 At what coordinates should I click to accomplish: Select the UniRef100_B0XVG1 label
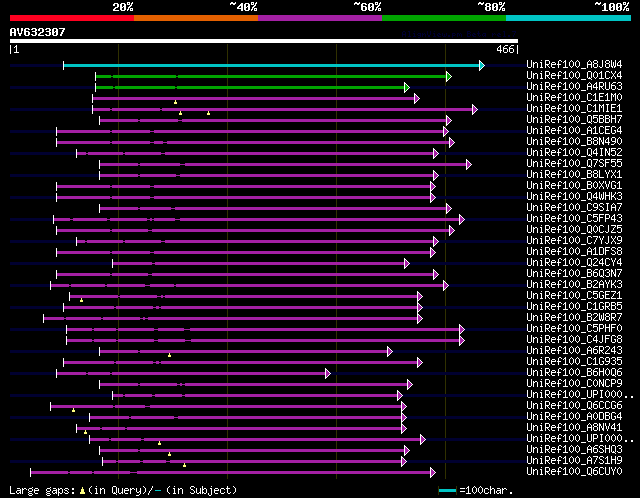coord(574,186)
